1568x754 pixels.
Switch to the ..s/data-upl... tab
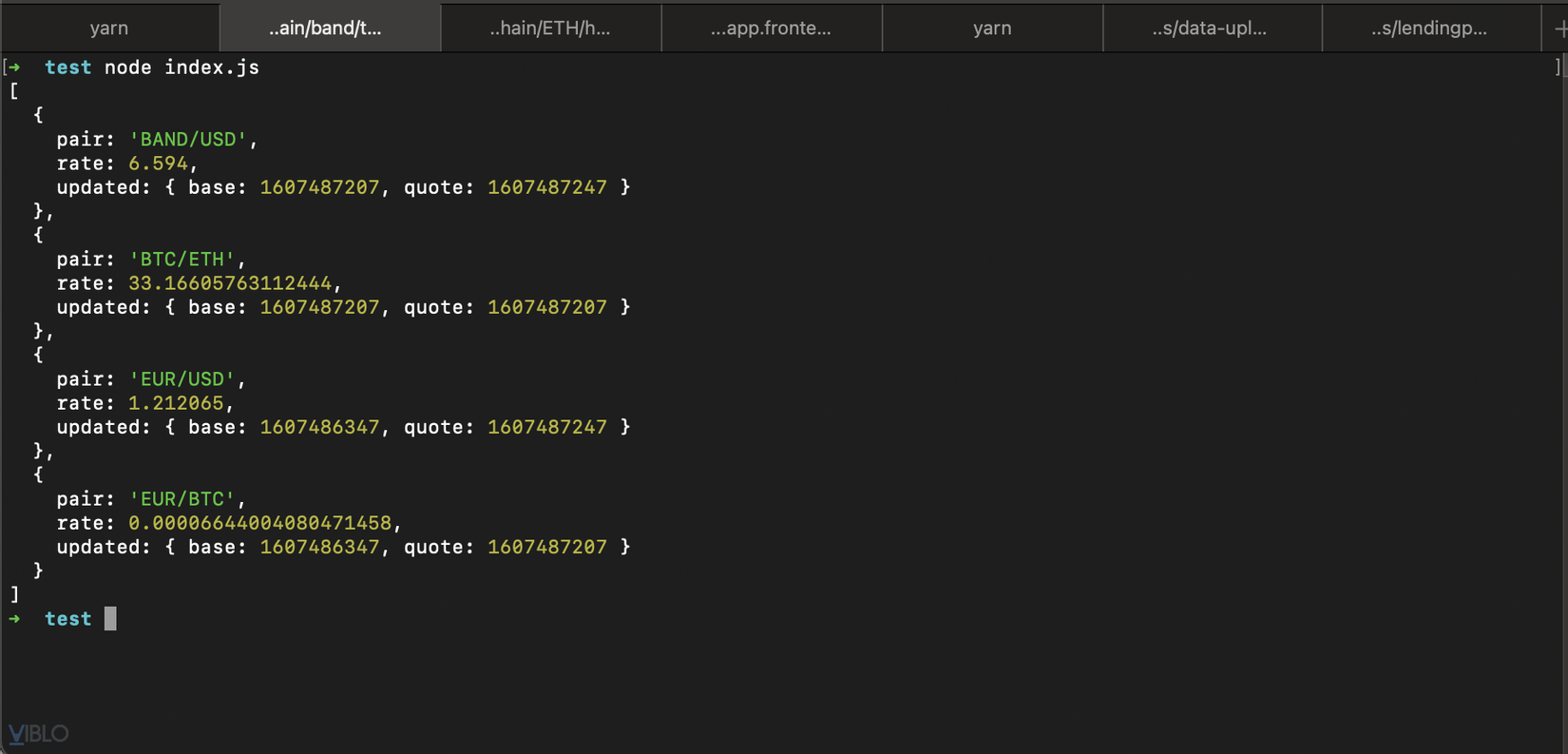pyautogui.click(x=1210, y=29)
